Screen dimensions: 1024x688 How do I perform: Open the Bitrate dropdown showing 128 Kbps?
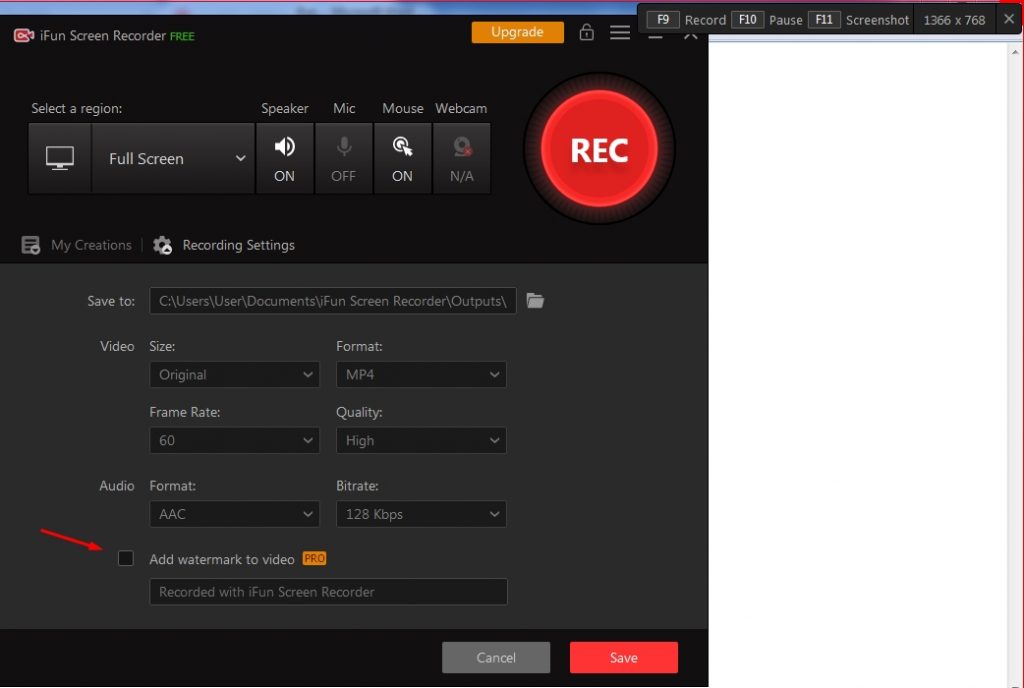click(421, 514)
